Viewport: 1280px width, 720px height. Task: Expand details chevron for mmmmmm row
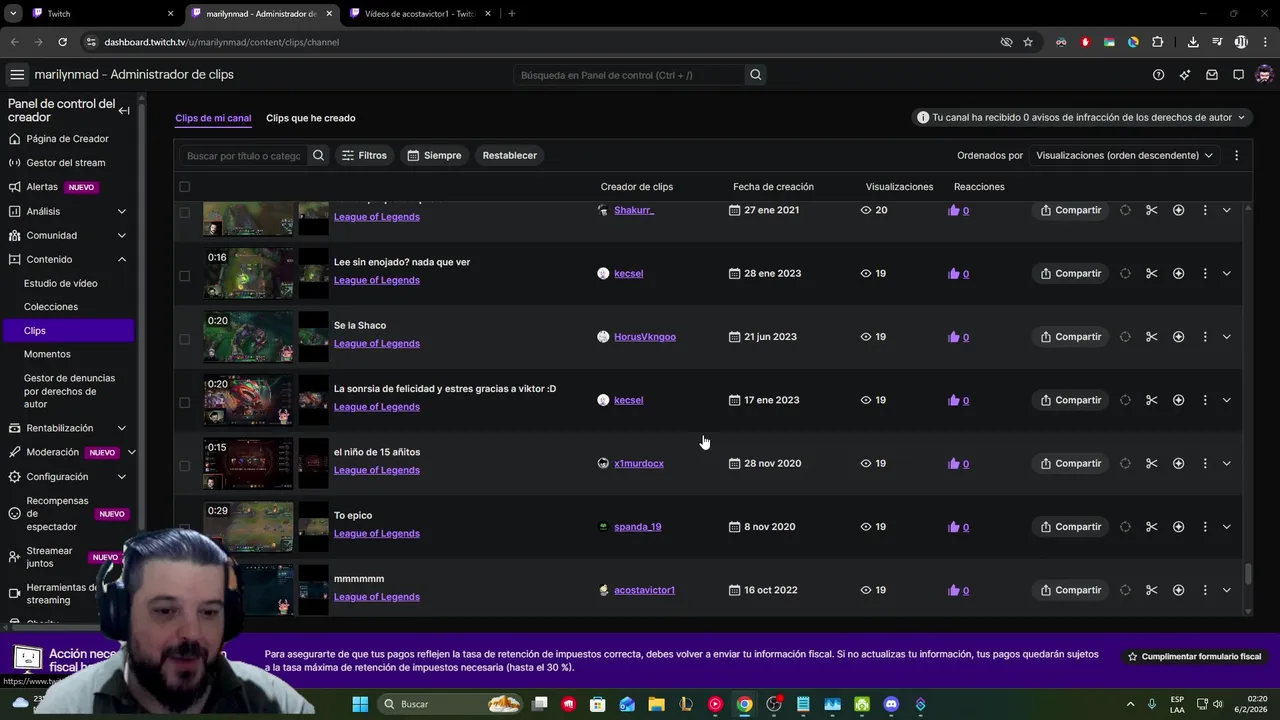[x=1226, y=590]
